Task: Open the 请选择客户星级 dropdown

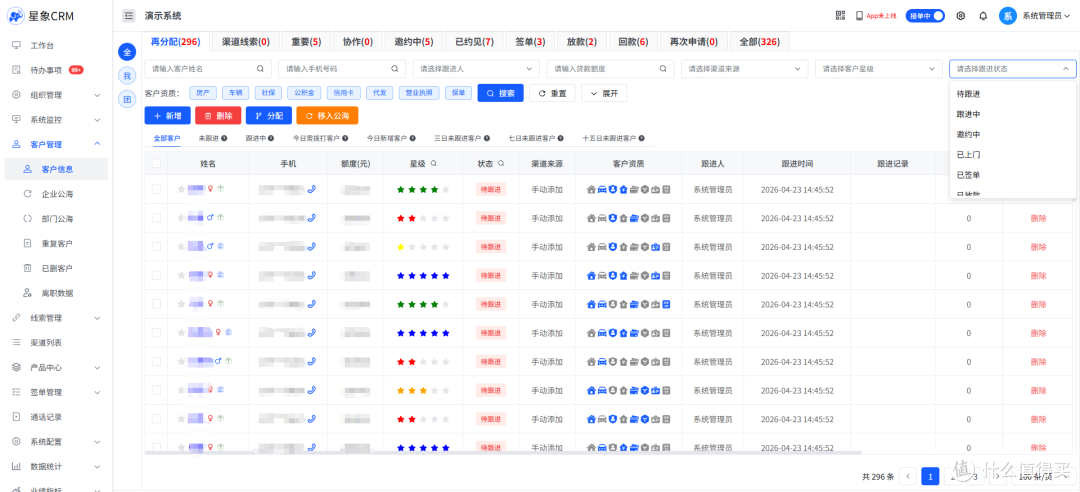Action: pyautogui.click(x=878, y=69)
